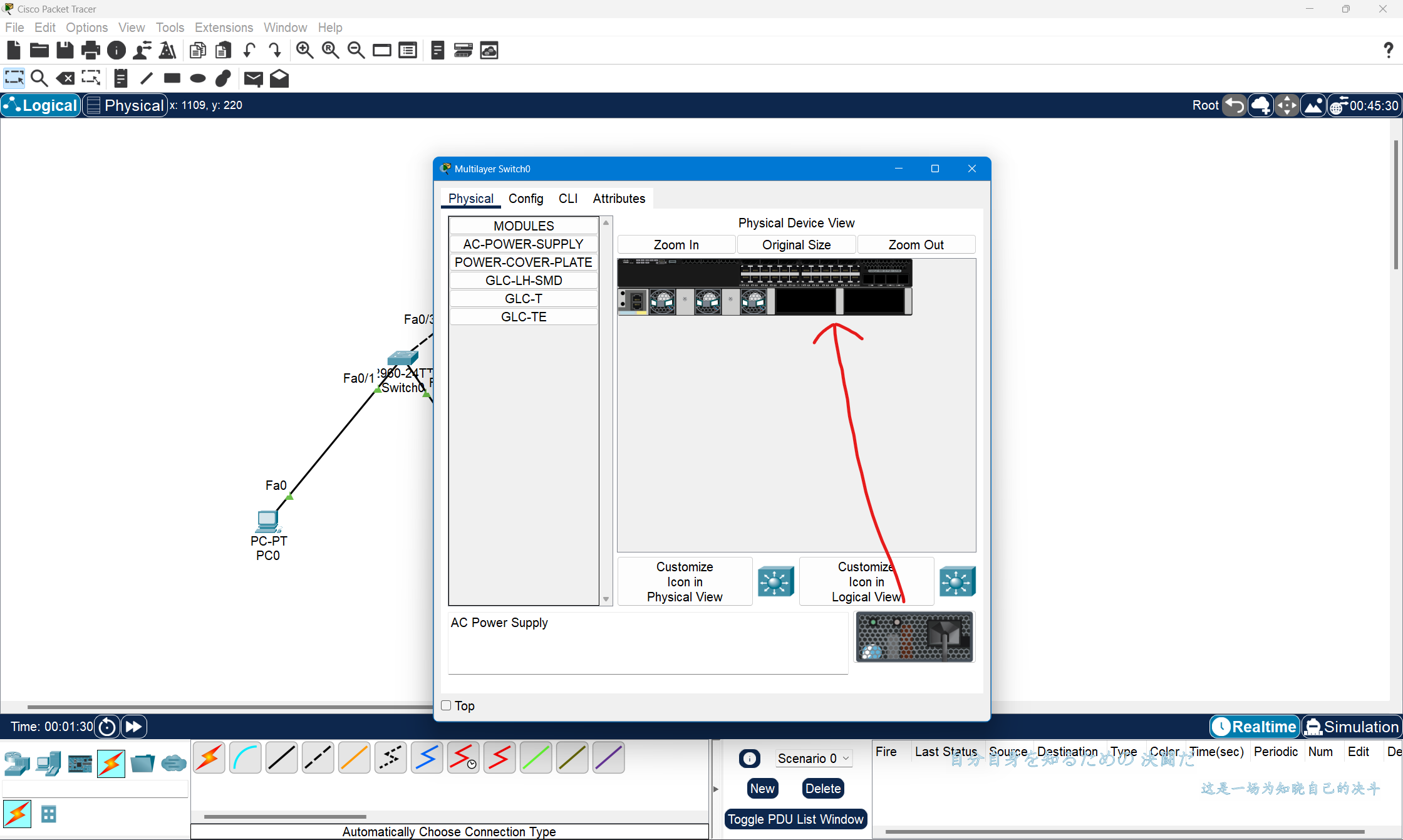Select the Inspect magnifier tool
The width and height of the screenshot is (1403, 840).
point(39,78)
